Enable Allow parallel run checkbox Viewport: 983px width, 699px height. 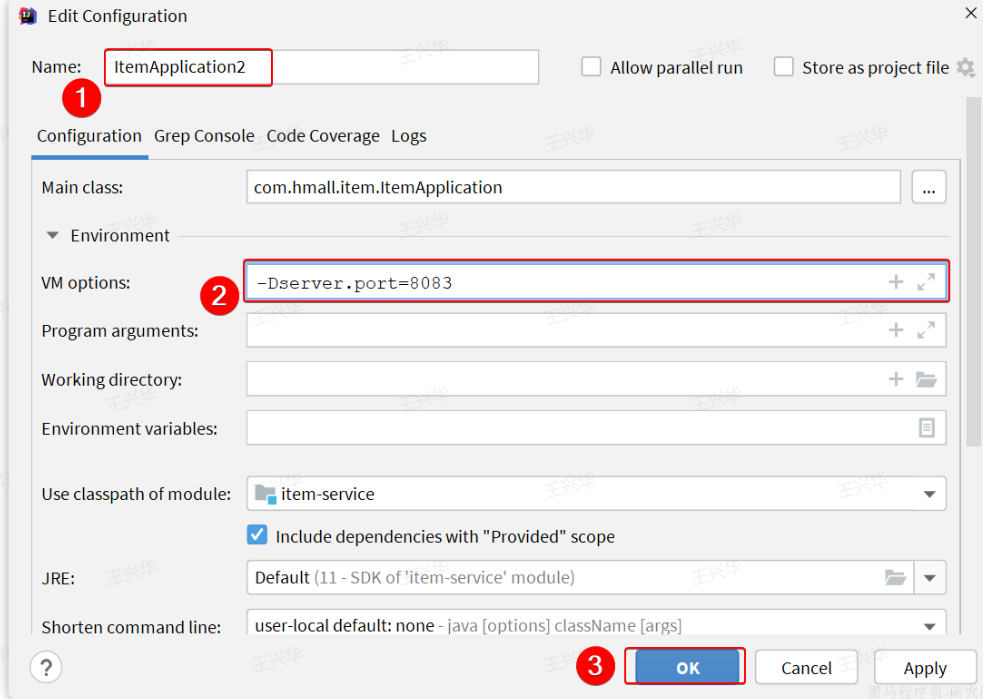[592, 67]
